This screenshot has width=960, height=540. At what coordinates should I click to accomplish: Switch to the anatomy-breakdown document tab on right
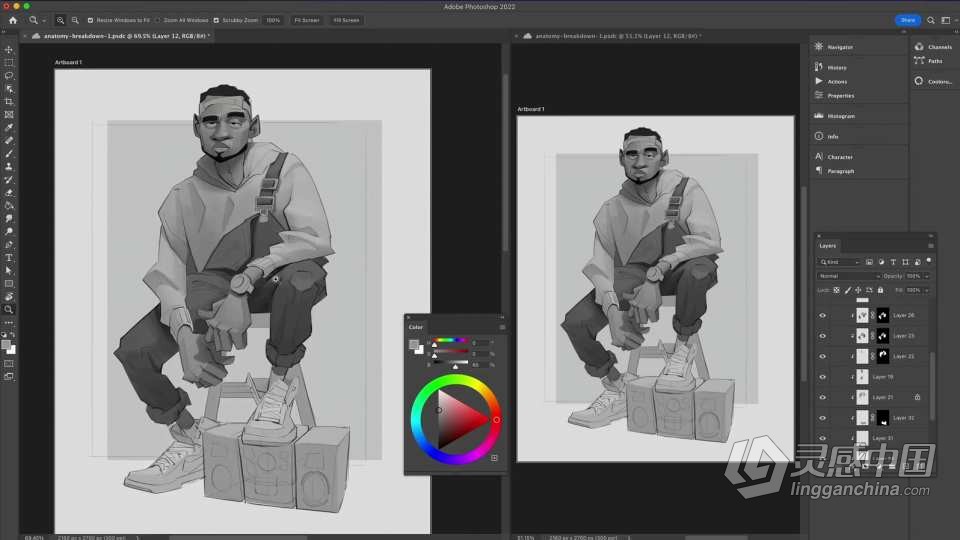[x=613, y=36]
